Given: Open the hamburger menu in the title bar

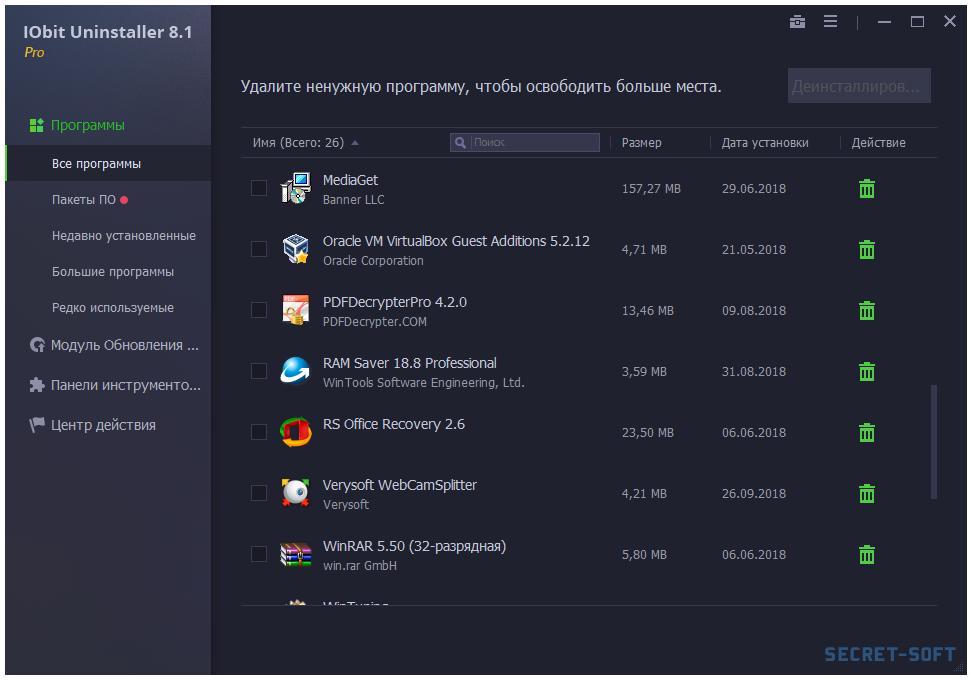Looking at the screenshot, I should point(830,22).
